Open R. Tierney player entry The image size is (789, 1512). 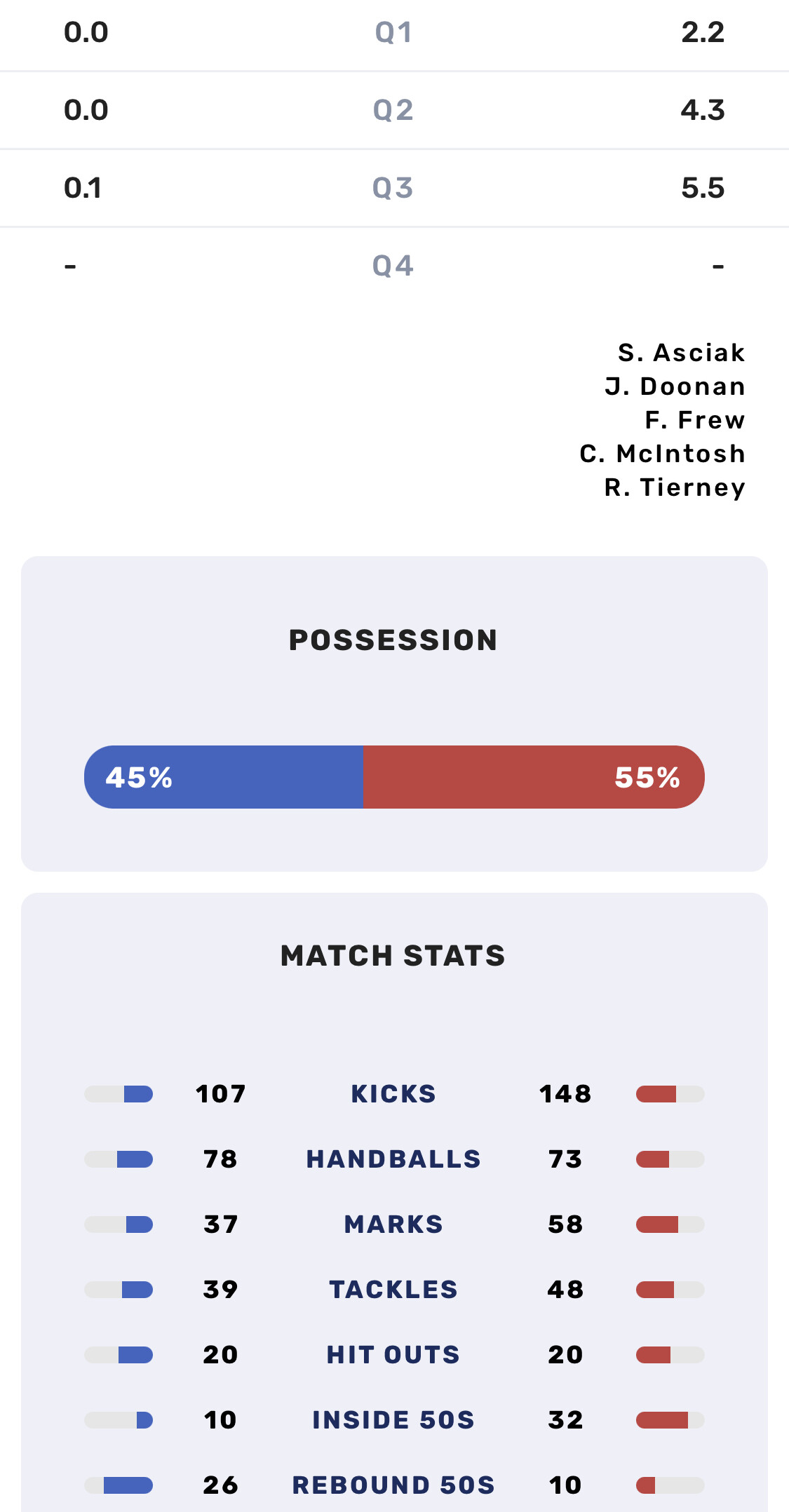click(x=675, y=487)
